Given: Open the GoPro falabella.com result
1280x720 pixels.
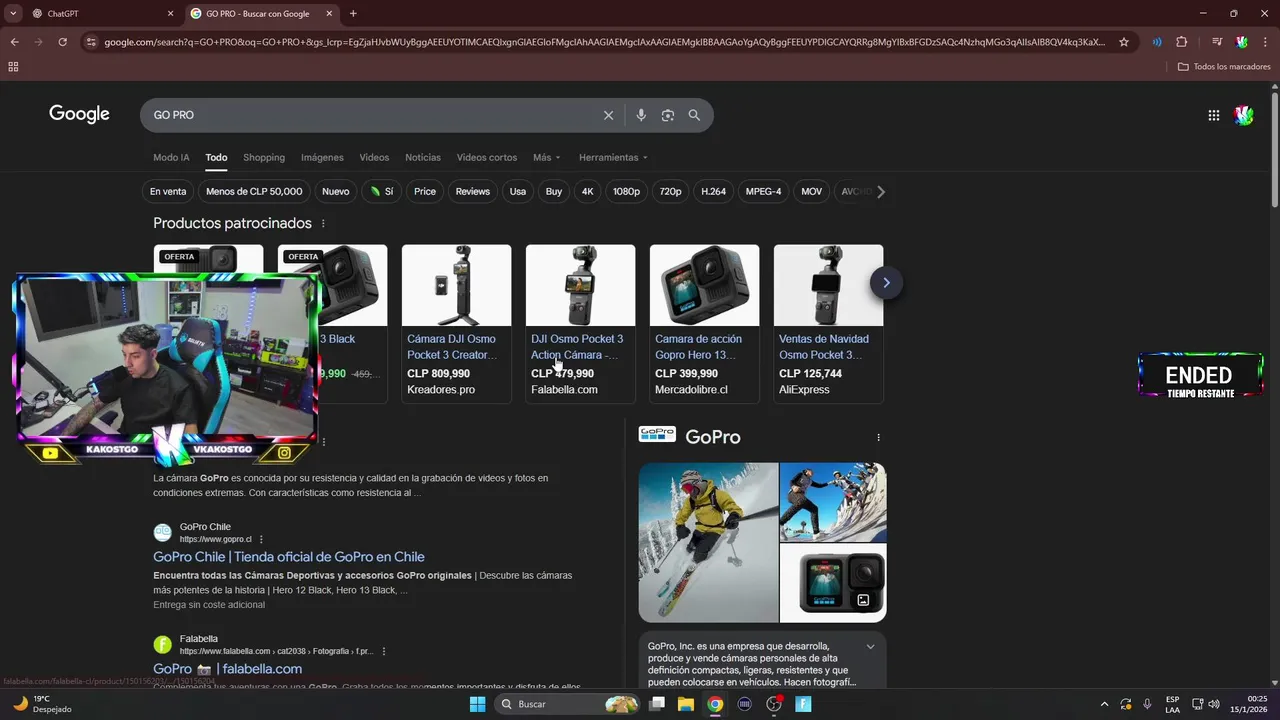Looking at the screenshot, I should (x=228, y=669).
